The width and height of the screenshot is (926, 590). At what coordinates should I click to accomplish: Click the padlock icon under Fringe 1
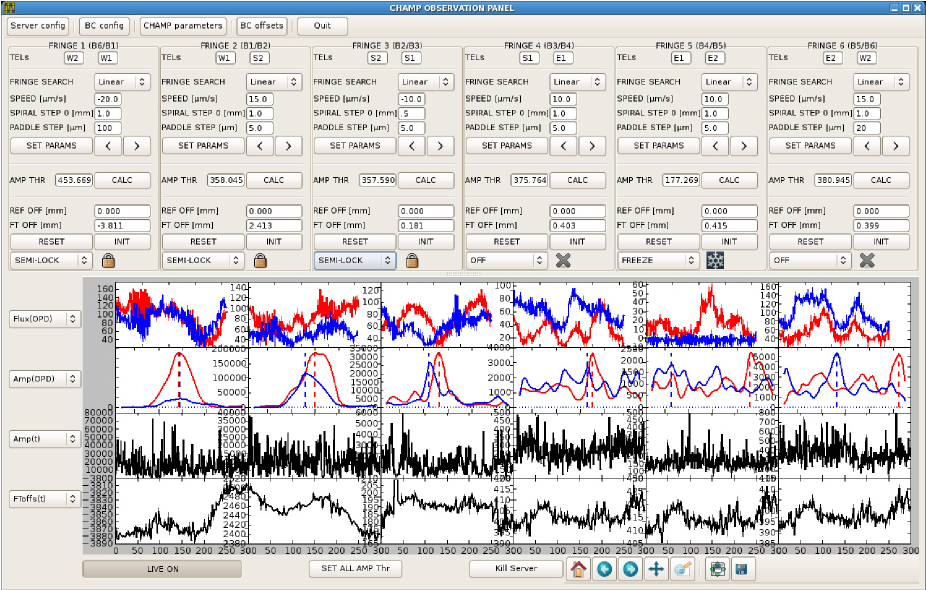[x=108, y=260]
